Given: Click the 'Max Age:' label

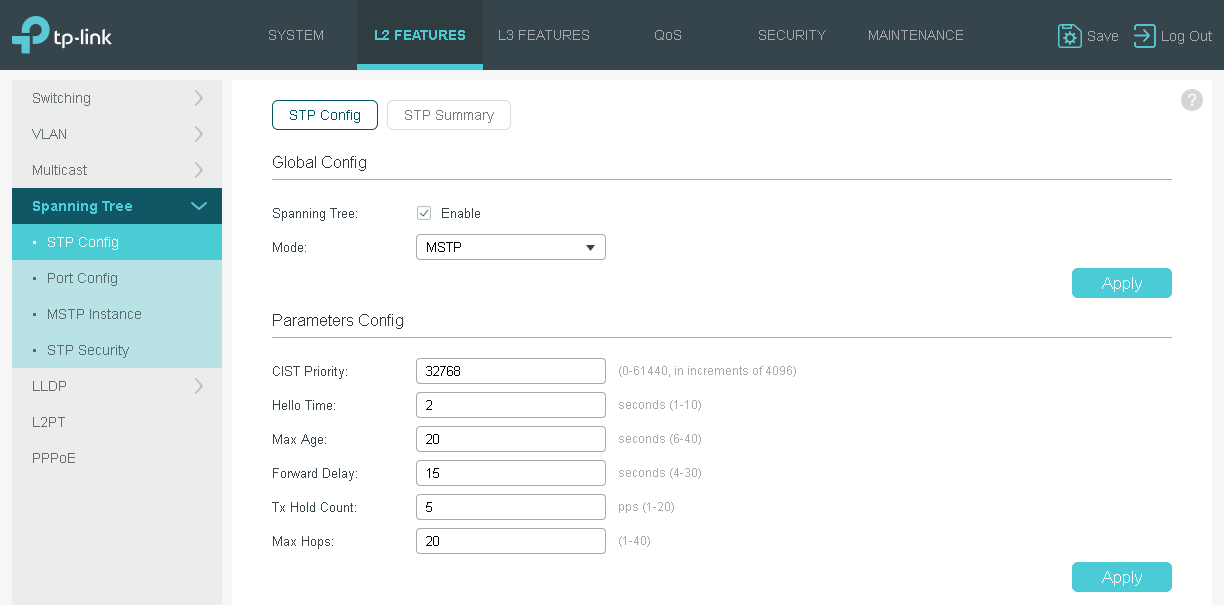Looking at the screenshot, I should (x=300, y=439).
